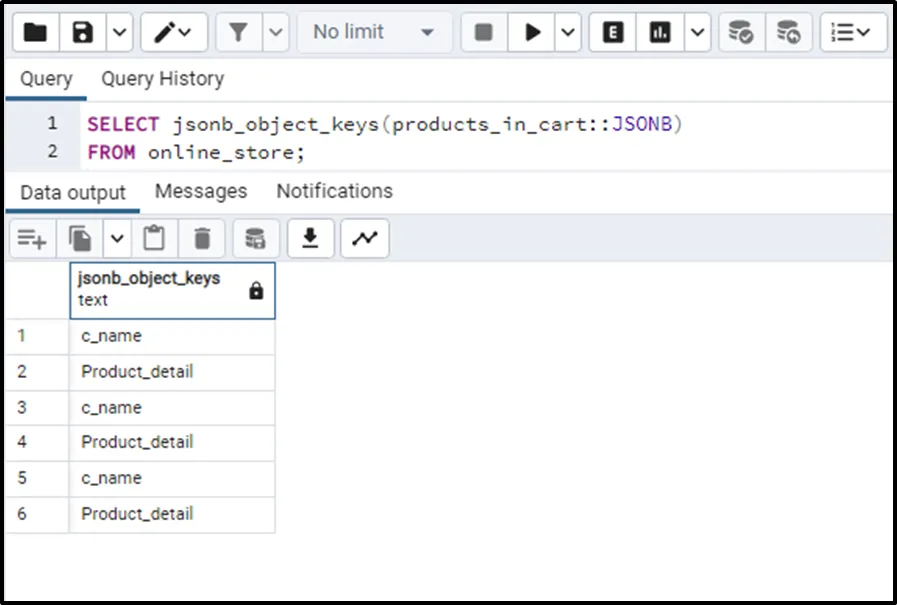
Task: Click the Commit transaction icon
Action: [741, 33]
